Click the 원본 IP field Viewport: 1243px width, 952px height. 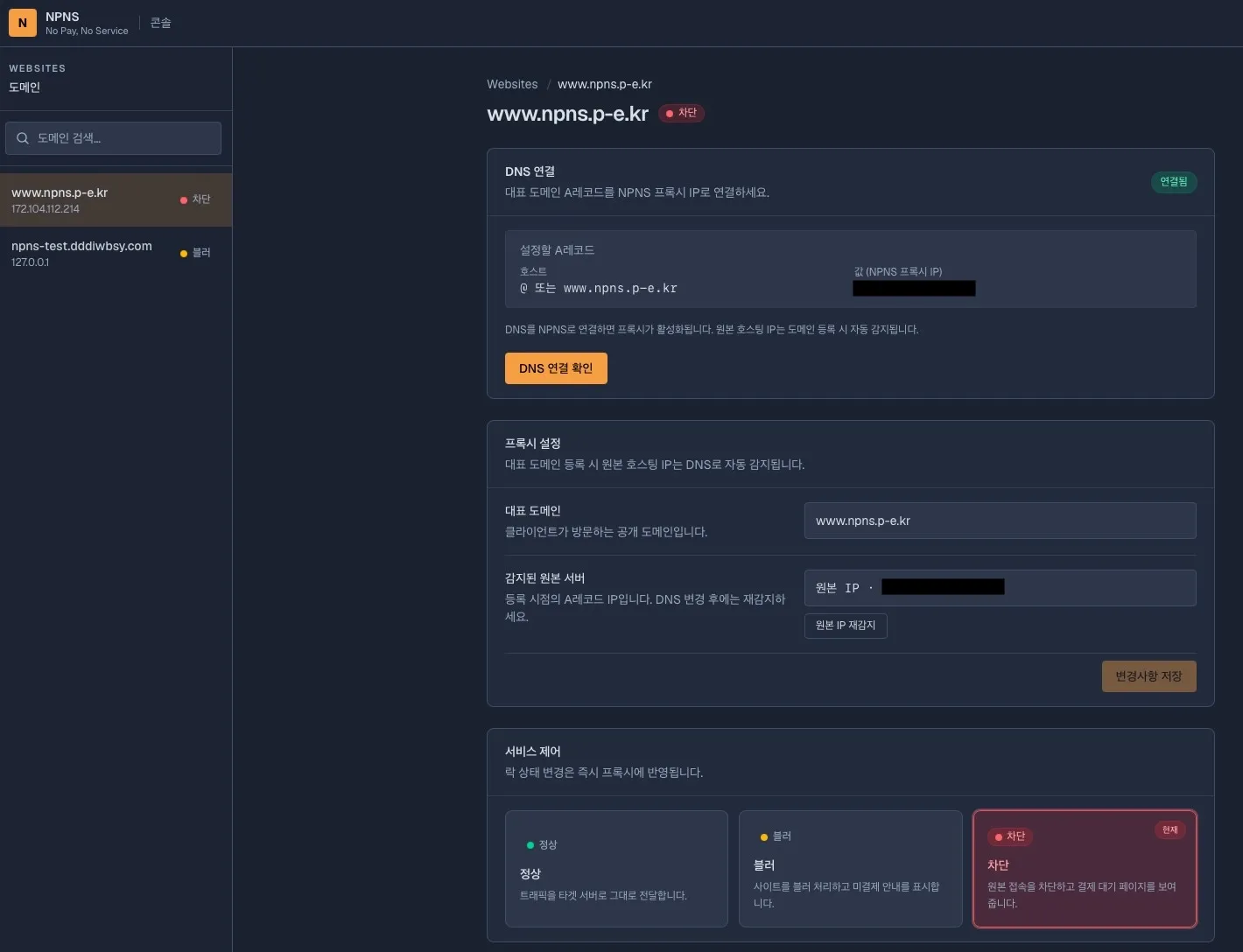[1000, 588]
